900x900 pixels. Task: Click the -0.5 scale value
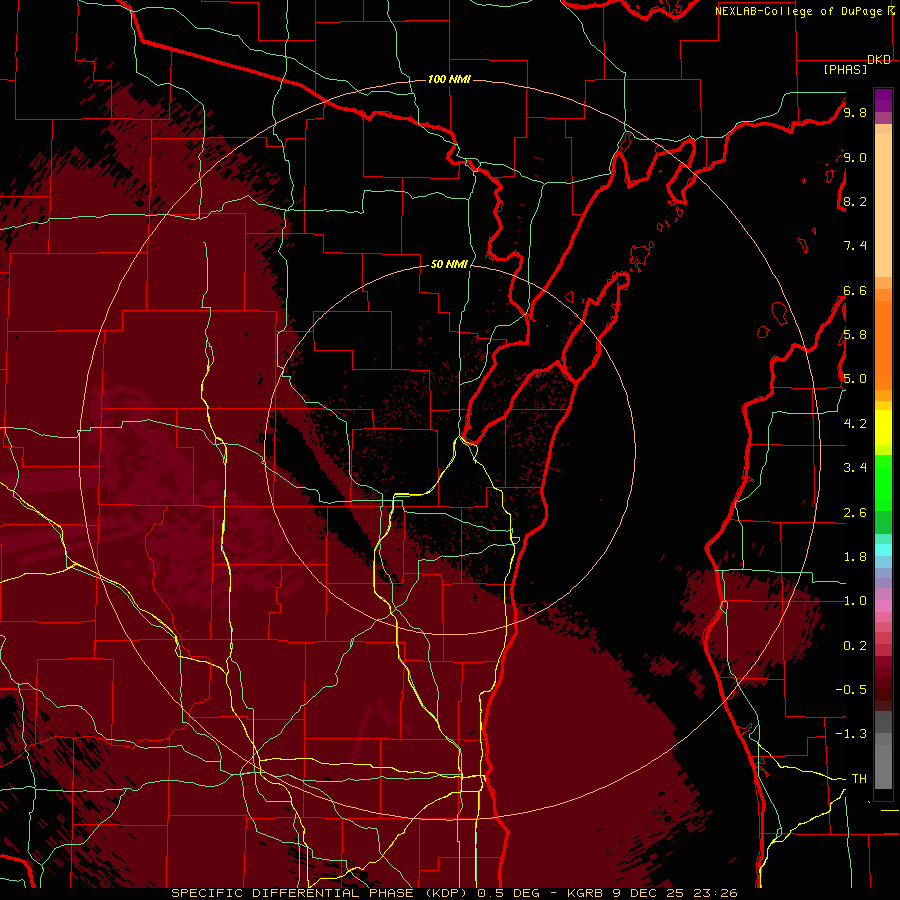[x=851, y=690]
